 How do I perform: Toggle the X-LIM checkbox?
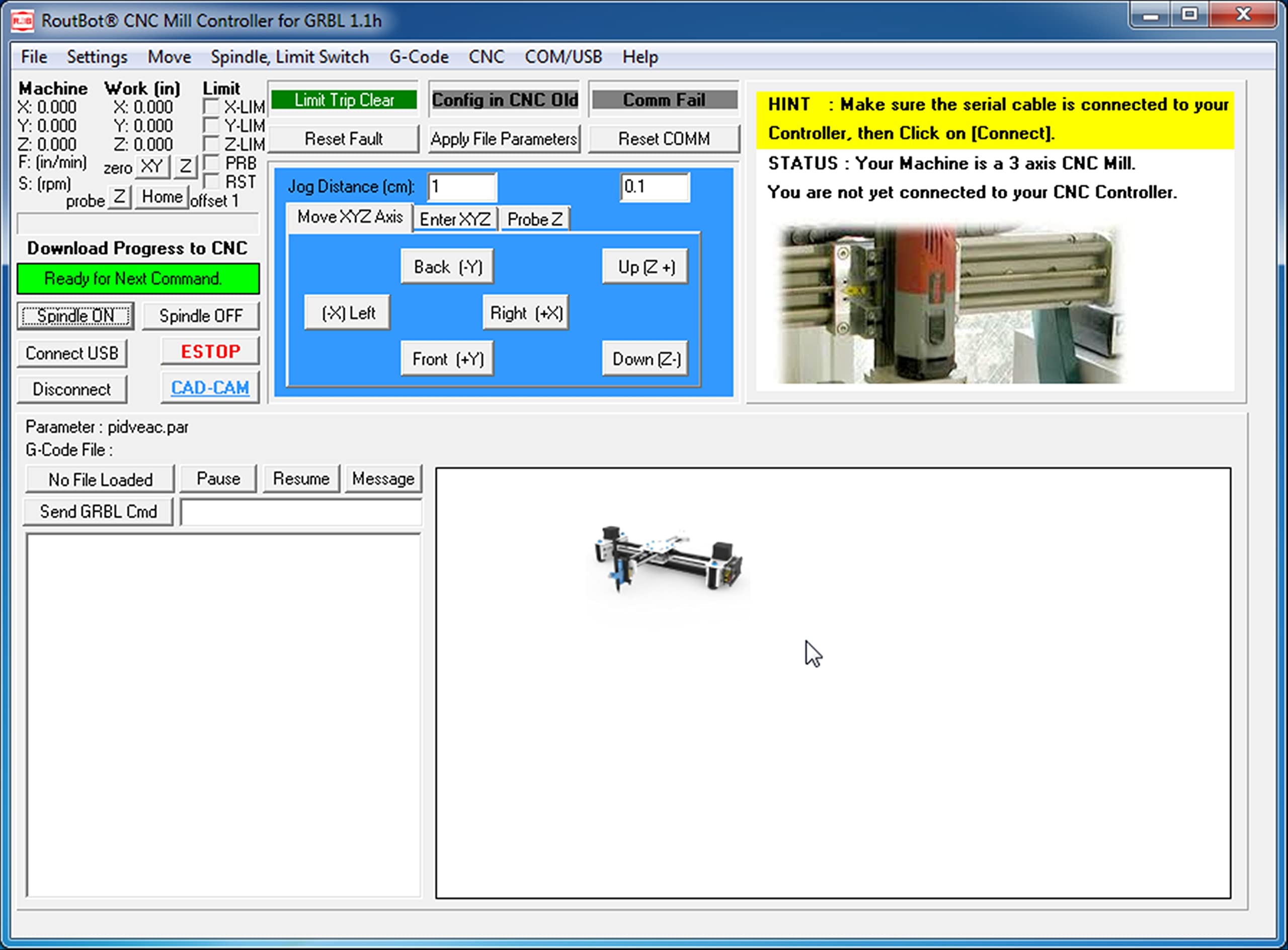212,106
